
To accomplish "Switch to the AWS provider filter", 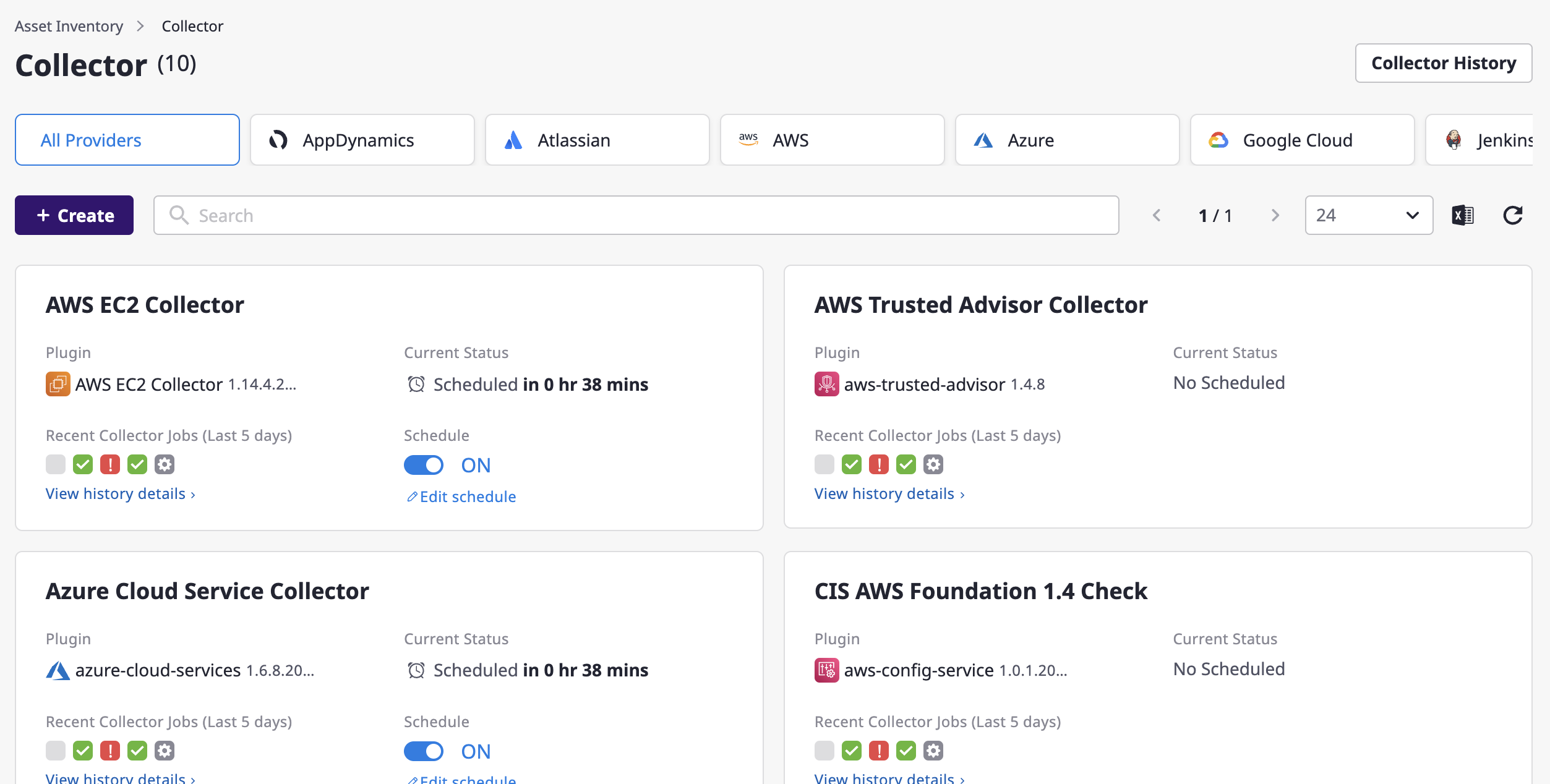I will tap(832, 140).
